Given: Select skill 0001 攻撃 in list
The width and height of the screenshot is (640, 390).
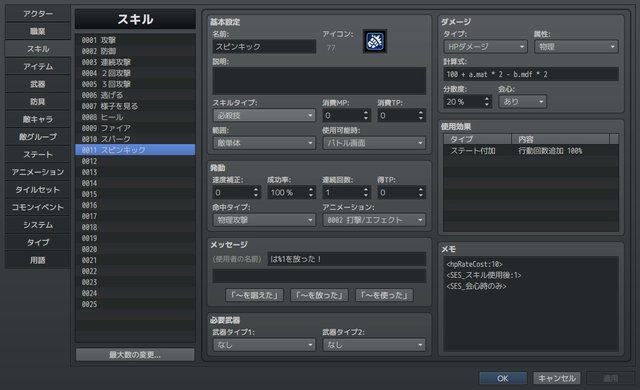Looking at the screenshot, I should pyautogui.click(x=135, y=40).
